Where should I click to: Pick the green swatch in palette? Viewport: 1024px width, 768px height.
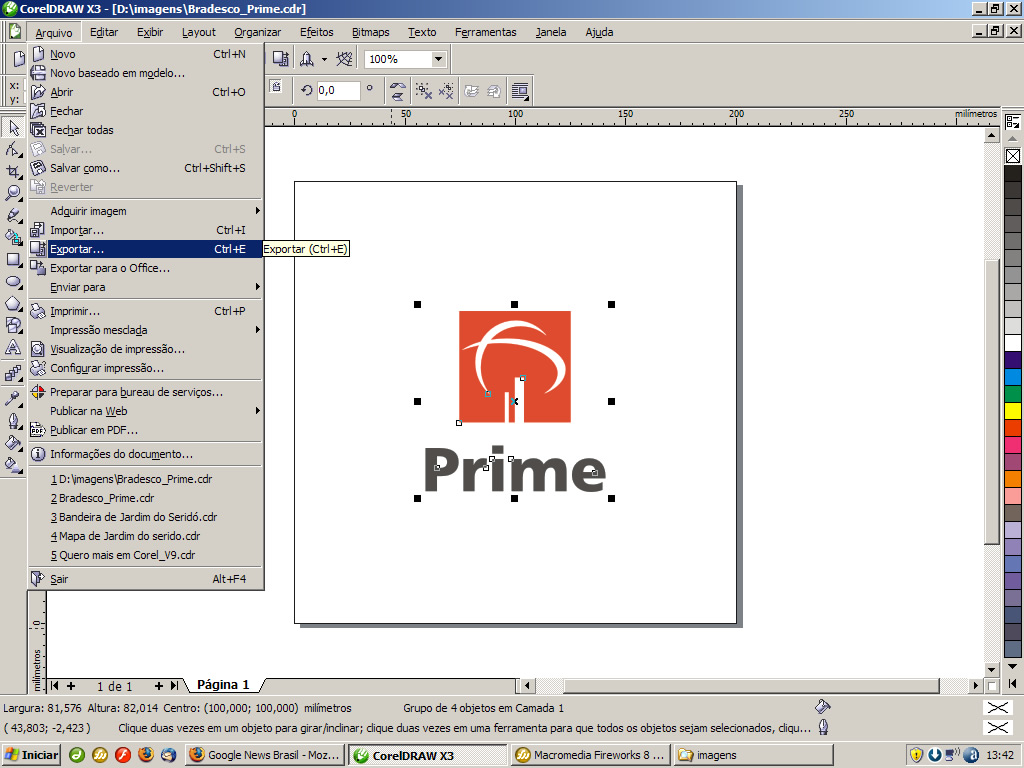tap(1013, 394)
